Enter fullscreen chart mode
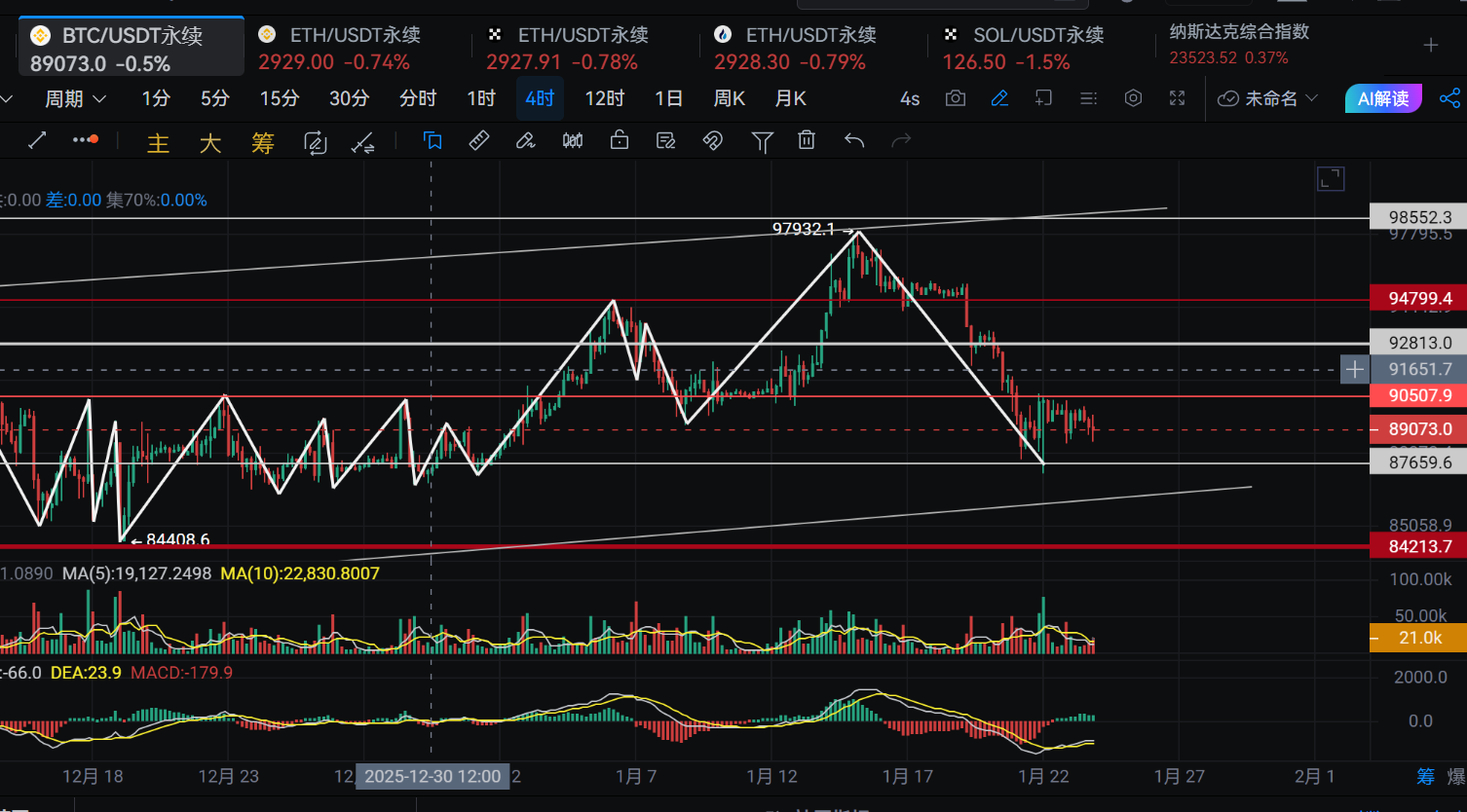This screenshot has width=1467, height=812. (x=1177, y=98)
